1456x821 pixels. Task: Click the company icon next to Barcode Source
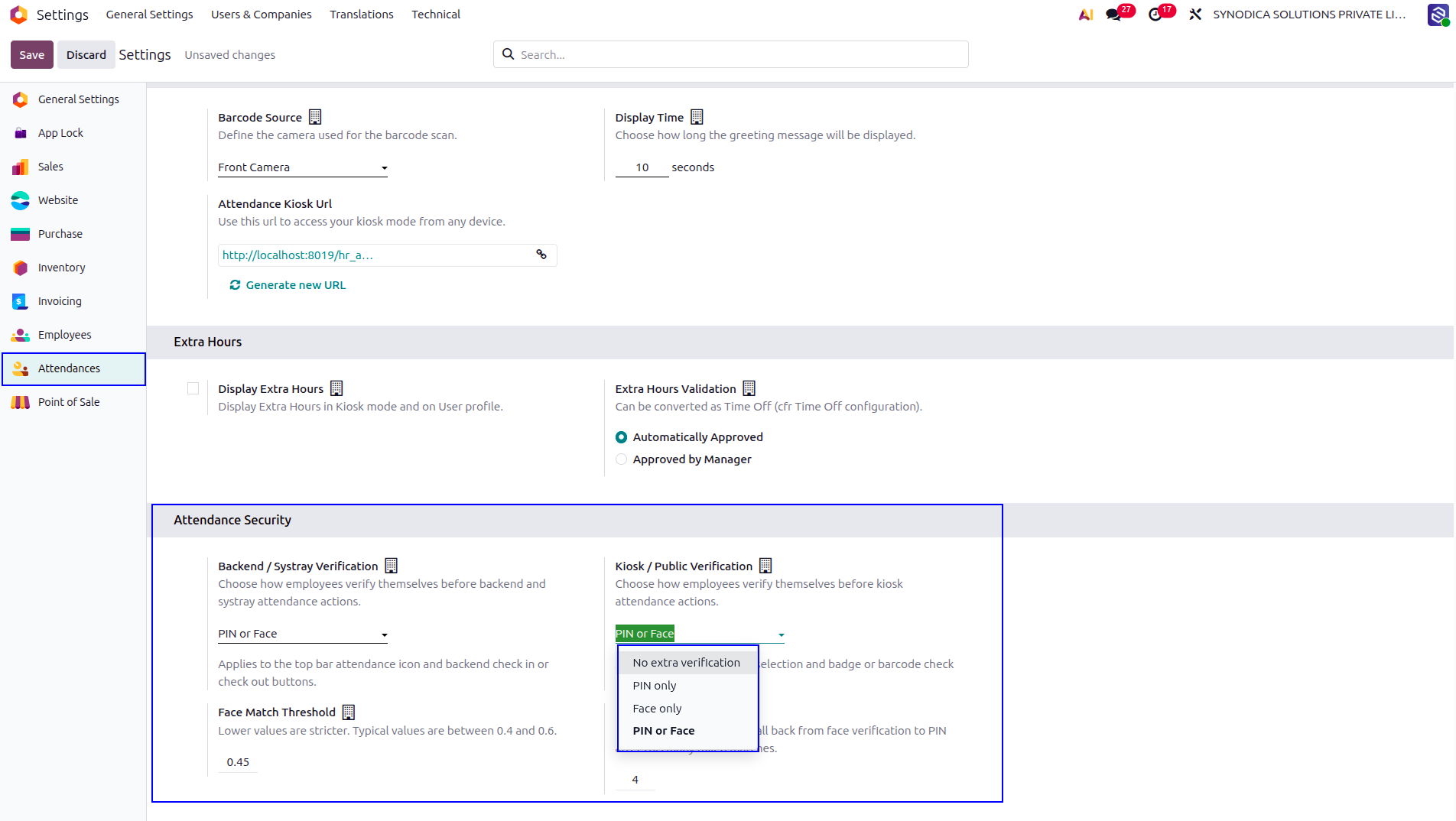[315, 117]
